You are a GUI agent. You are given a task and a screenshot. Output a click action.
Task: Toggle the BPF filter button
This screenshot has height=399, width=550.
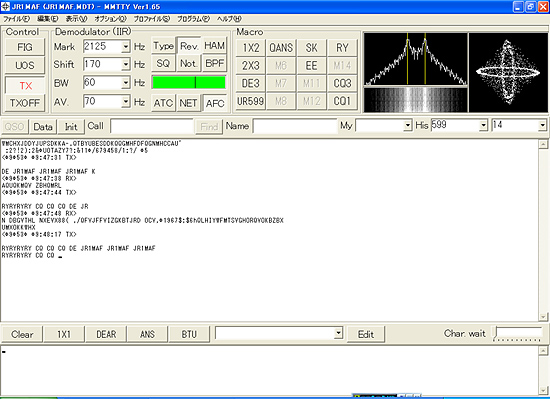pyautogui.click(x=214, y=63)
